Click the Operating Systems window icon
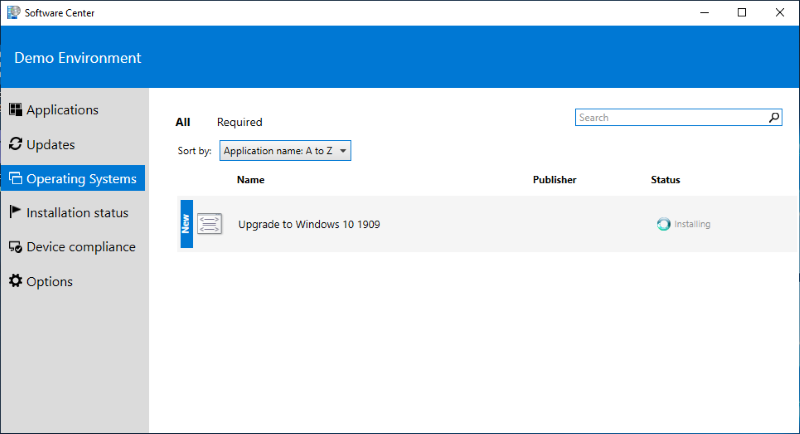The width and height of the screenshot is (800, 434). coord(16,179)
